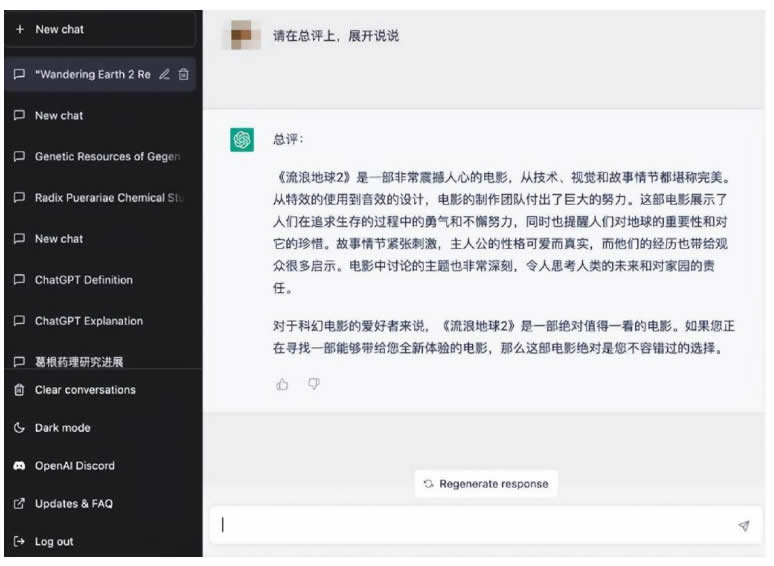Open the ChatGPT Explanation conversation
The width and height of the screenshot is (774, 566).
click(x=88, y=321)
